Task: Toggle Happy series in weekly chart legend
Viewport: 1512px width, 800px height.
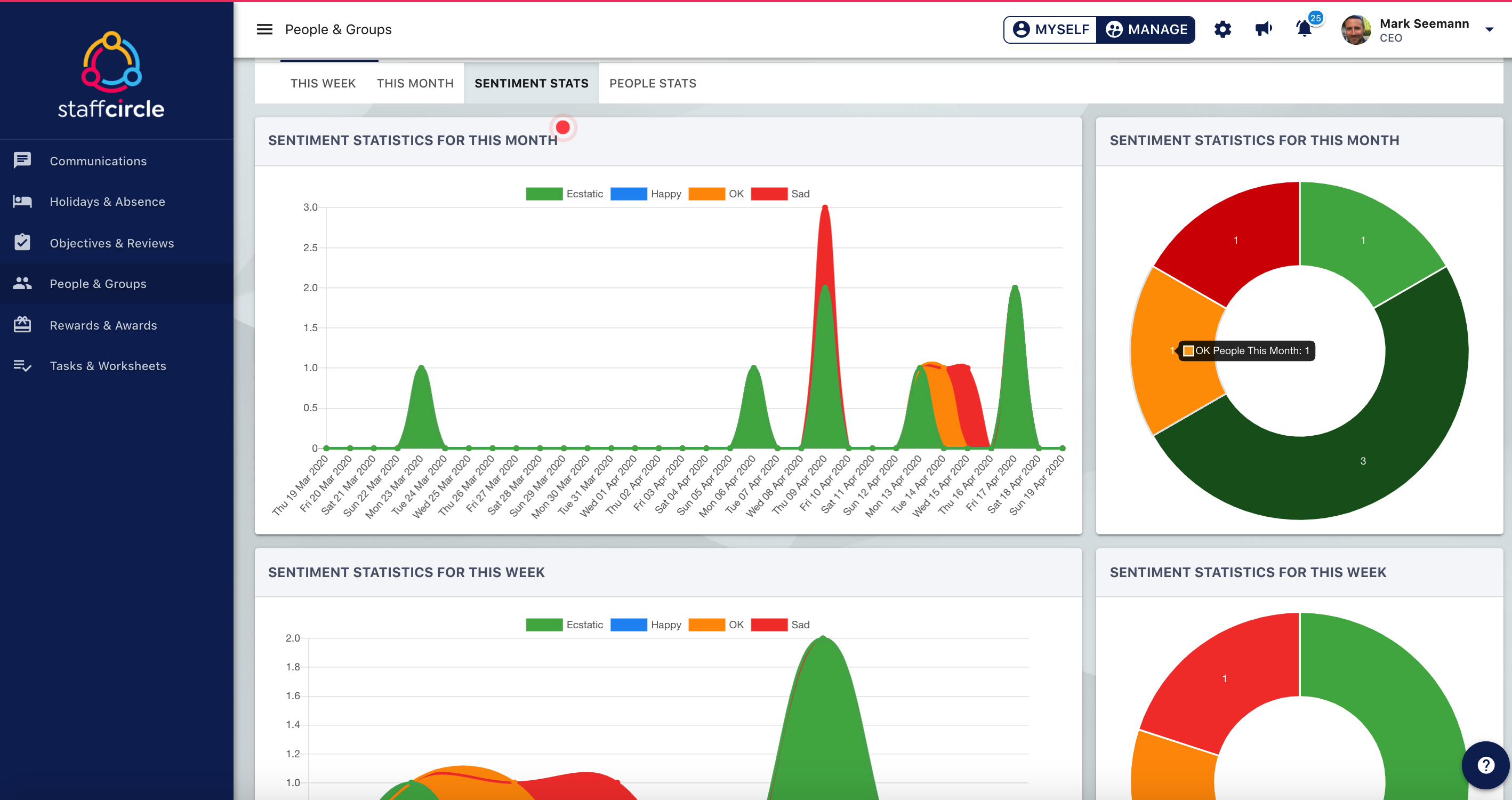Action: click(646, 625)
